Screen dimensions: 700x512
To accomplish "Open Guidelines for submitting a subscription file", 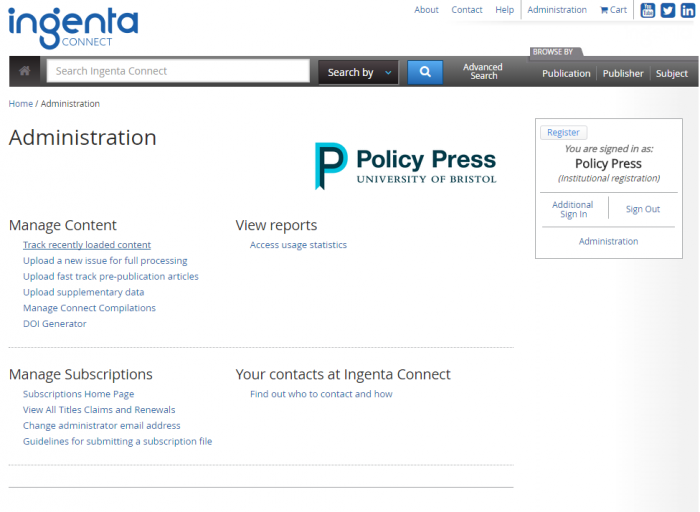I will click(117, 441).
